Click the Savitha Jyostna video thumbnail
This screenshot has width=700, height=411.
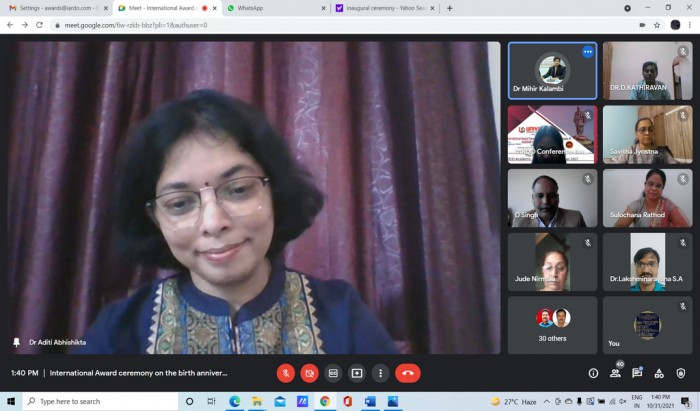click(x=647, y=134)
